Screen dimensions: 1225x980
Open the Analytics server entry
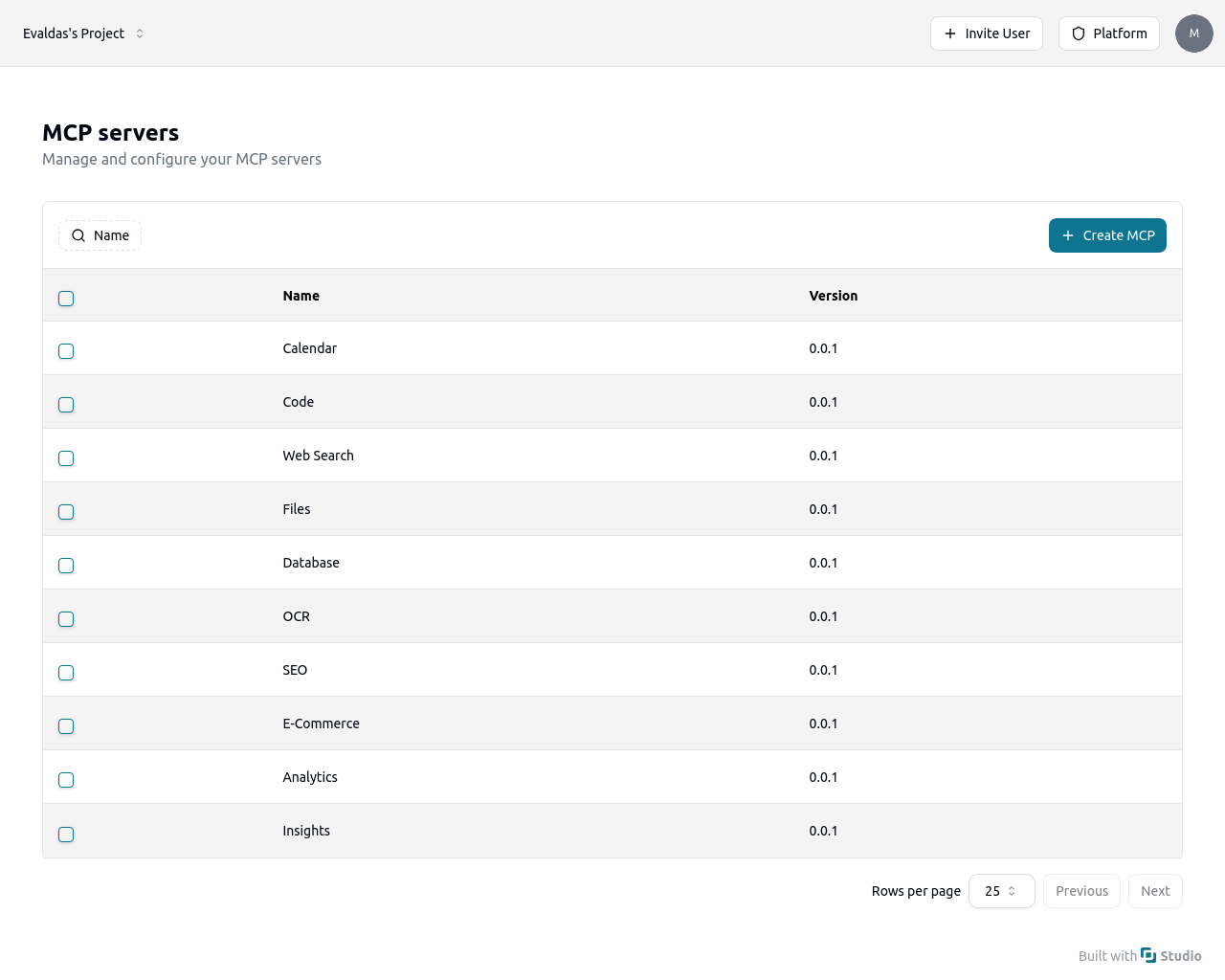coord(310,777)
